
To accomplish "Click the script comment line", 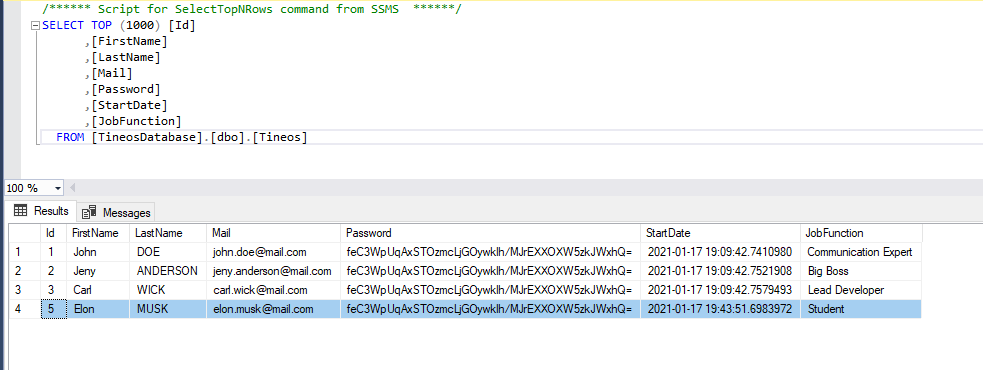I will click(x=251, y=10).
